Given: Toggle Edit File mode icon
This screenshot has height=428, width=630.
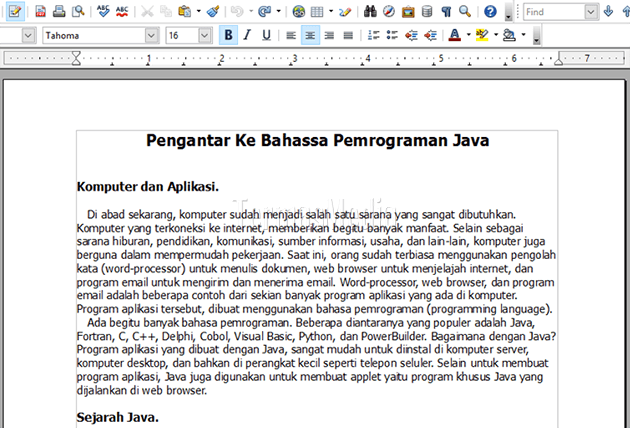Looking at the screenshot, I should pos(15,12).
